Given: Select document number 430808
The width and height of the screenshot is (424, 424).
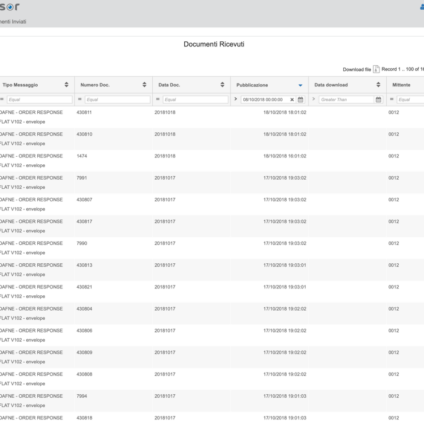Looking at the screenshot, I should coord(84,374).
